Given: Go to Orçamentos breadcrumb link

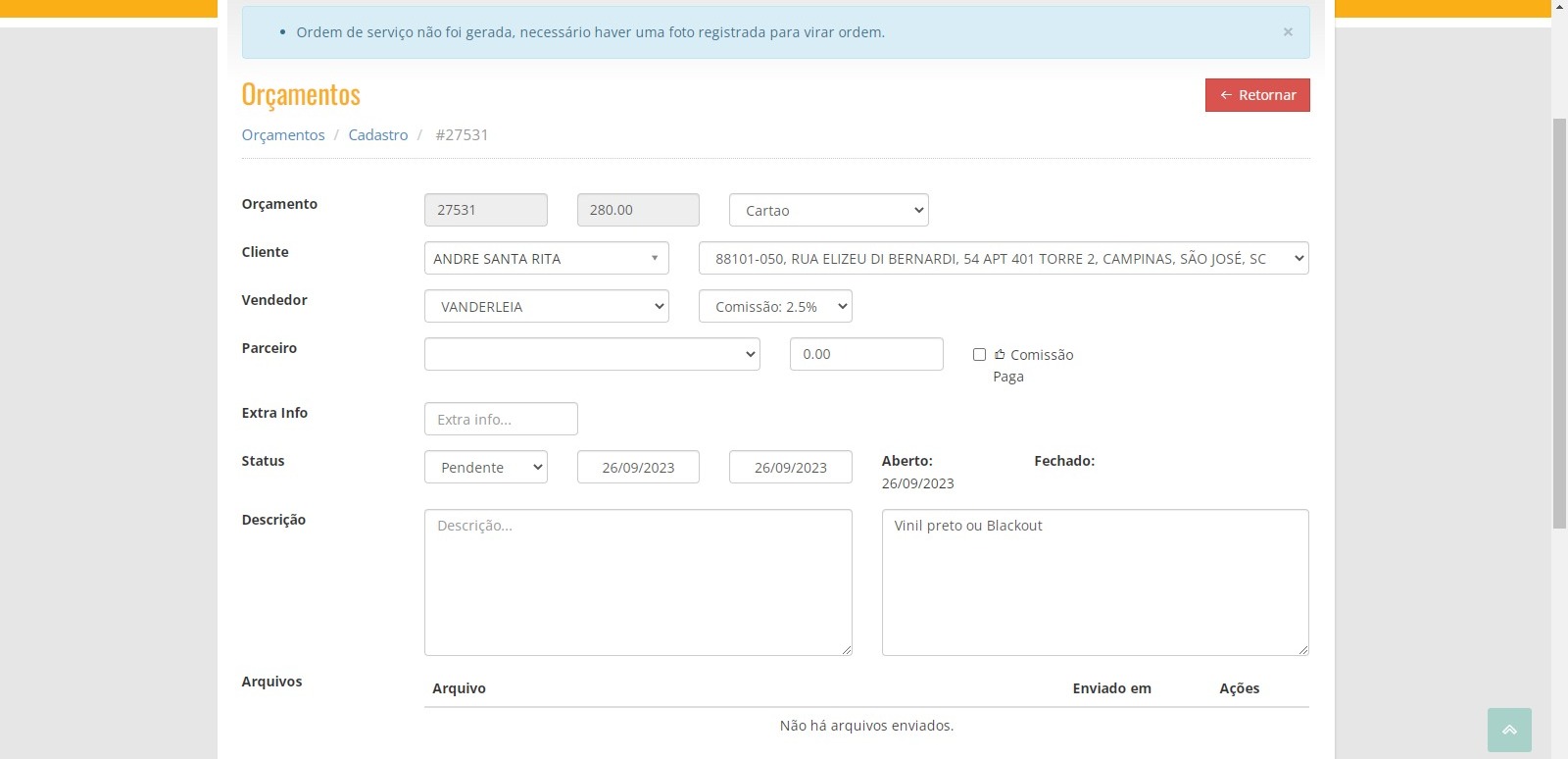Looking at the screenshot, I should coord(283,135).
